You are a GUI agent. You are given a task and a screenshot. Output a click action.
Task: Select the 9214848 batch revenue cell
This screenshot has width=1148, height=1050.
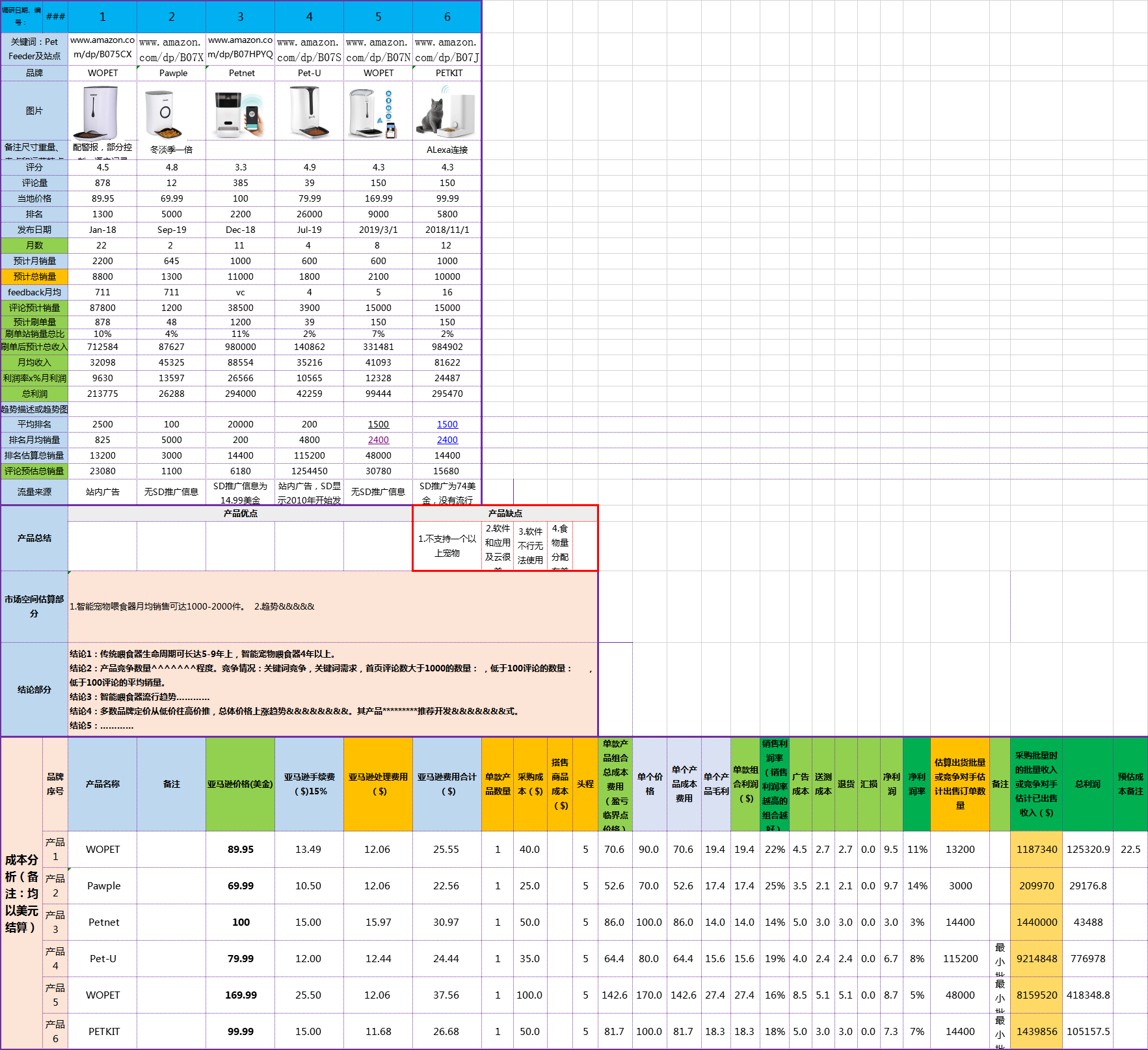point(1037,959)
